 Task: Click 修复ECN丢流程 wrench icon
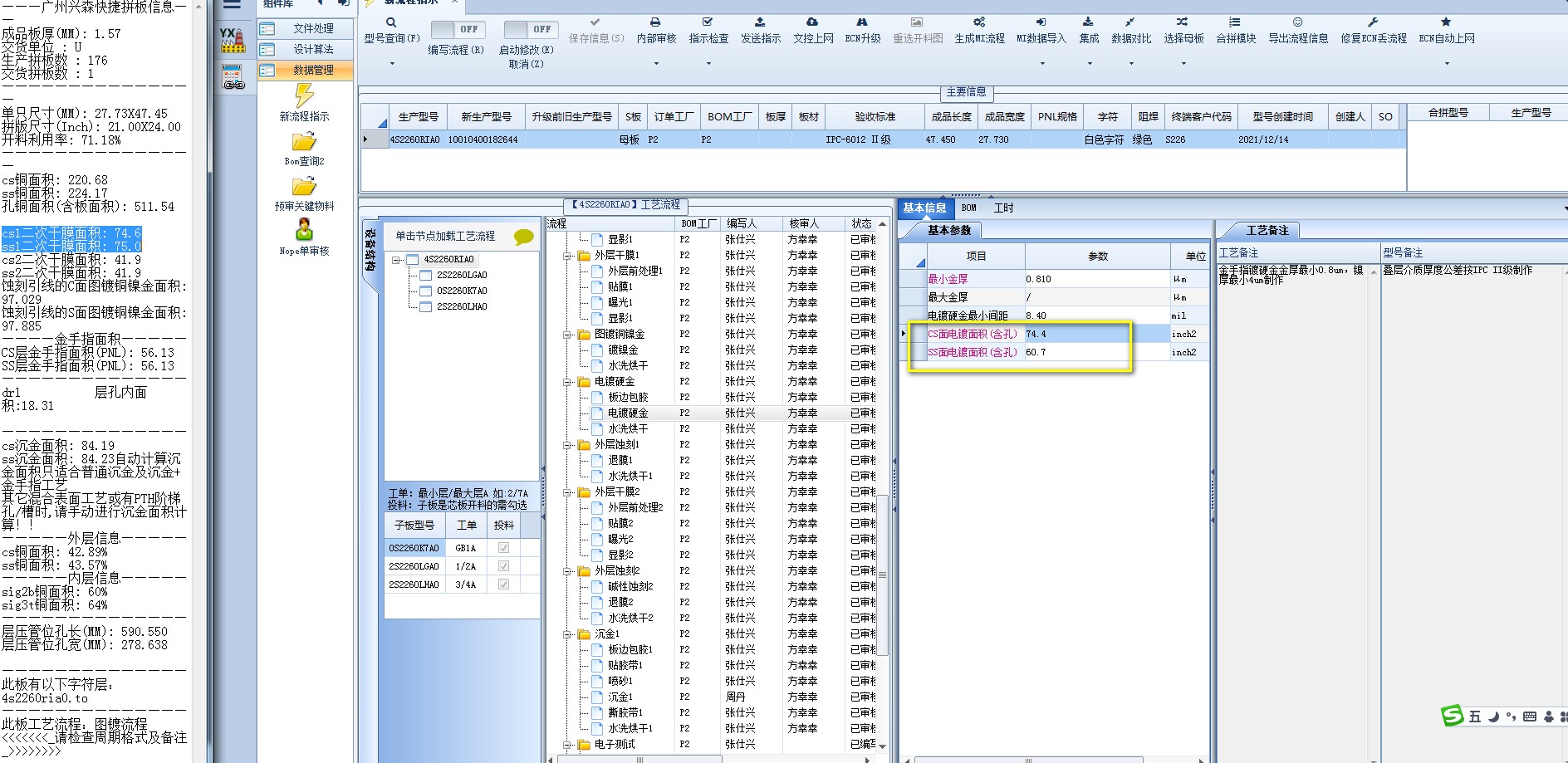[1373, 22]
